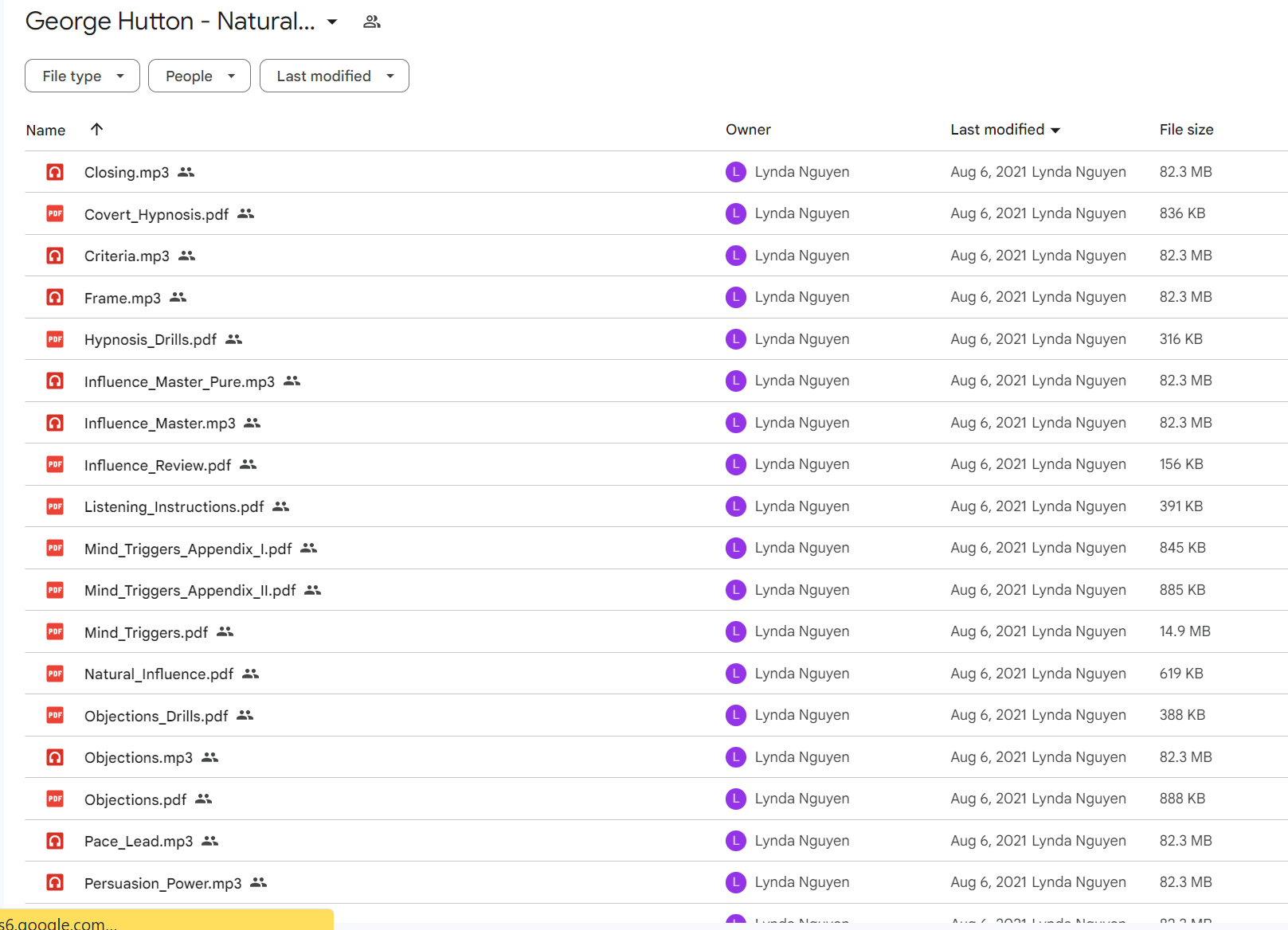
Task: Click the 316 KB file size value
Action: pos(1181,339)
